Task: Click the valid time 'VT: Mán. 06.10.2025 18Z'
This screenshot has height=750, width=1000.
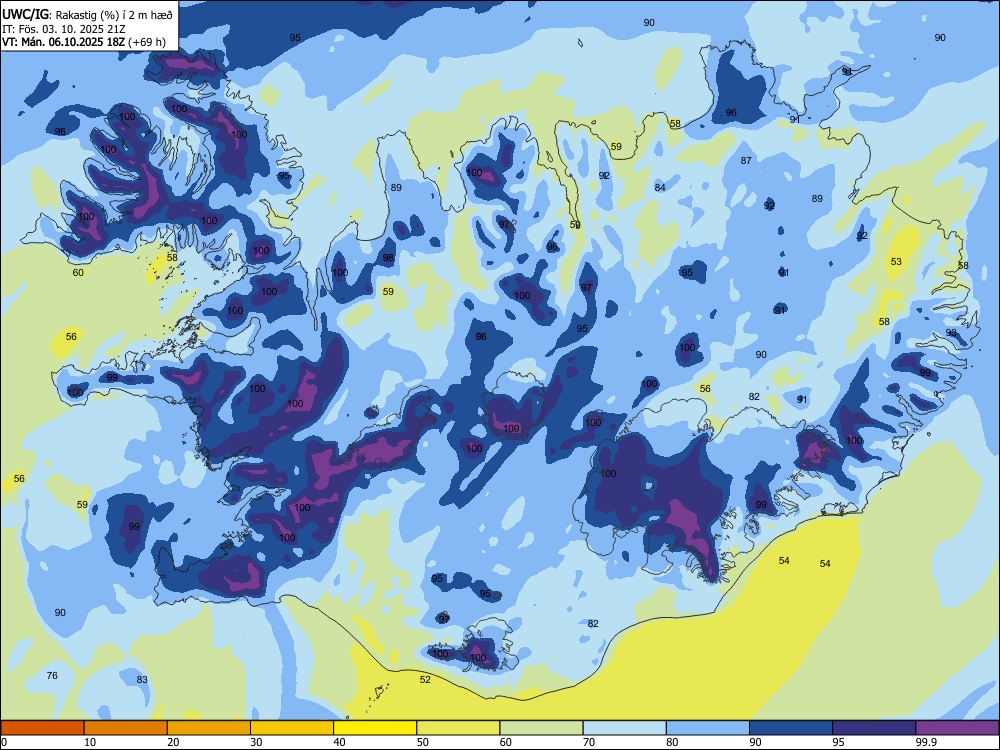Action: (x=64, y=42)
